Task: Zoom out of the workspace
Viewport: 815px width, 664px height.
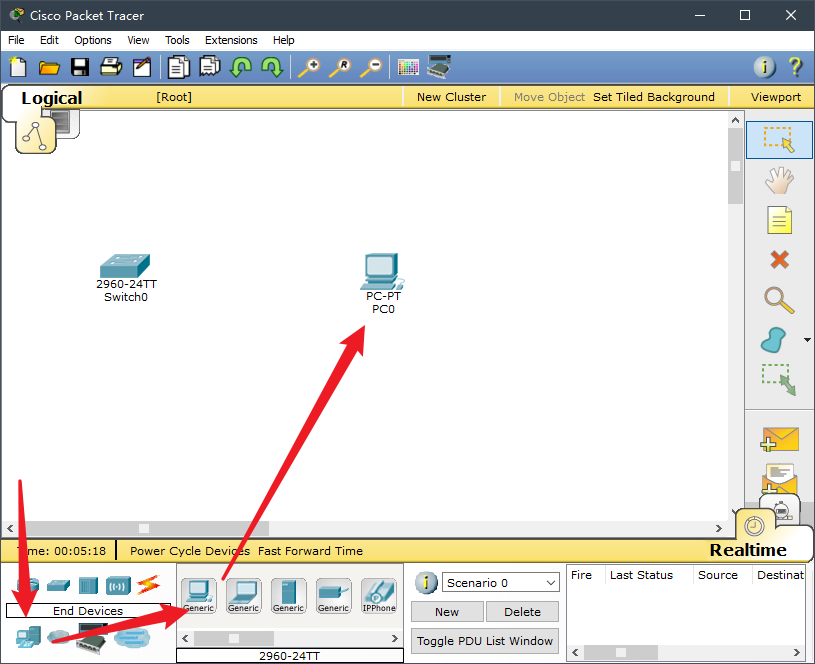Action: (x=371, y=68)
